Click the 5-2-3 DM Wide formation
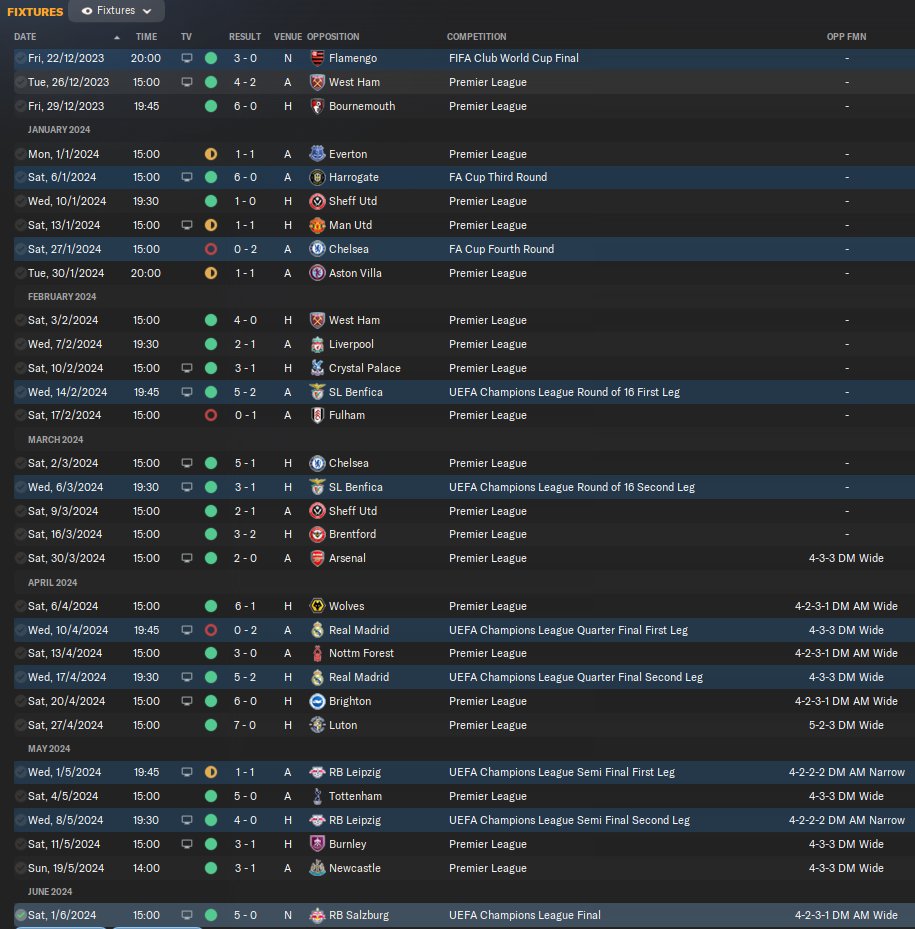Viewport: 915px width, 929px height. (846, 725)
